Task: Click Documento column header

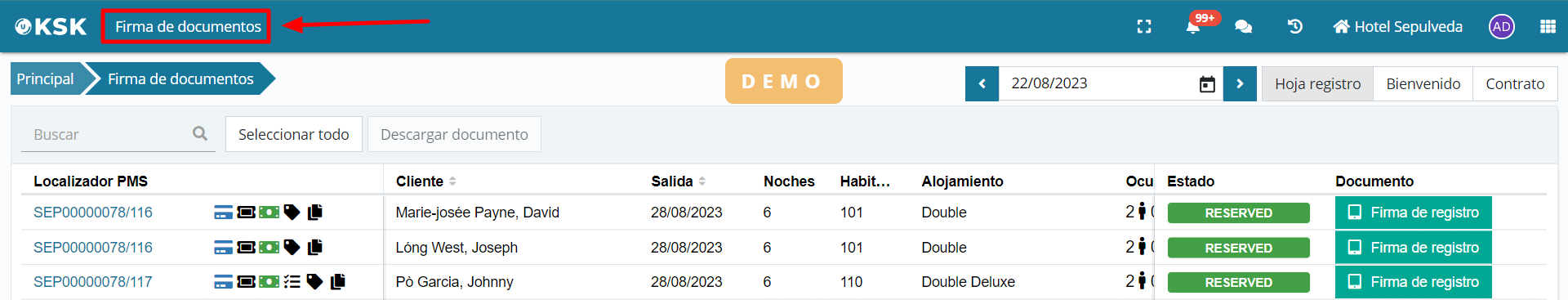Action: pyautogui.click(x=1374, y=181)
